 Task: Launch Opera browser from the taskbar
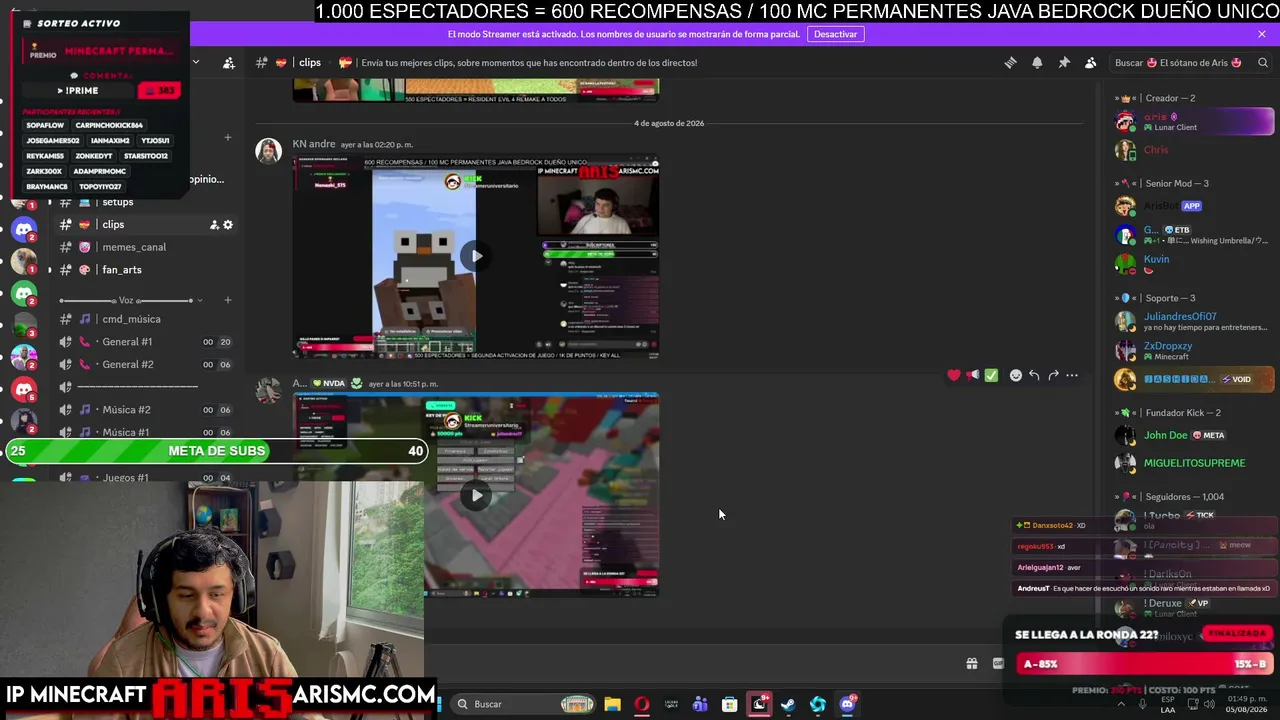pyautogui.click(x=642, y=704)
